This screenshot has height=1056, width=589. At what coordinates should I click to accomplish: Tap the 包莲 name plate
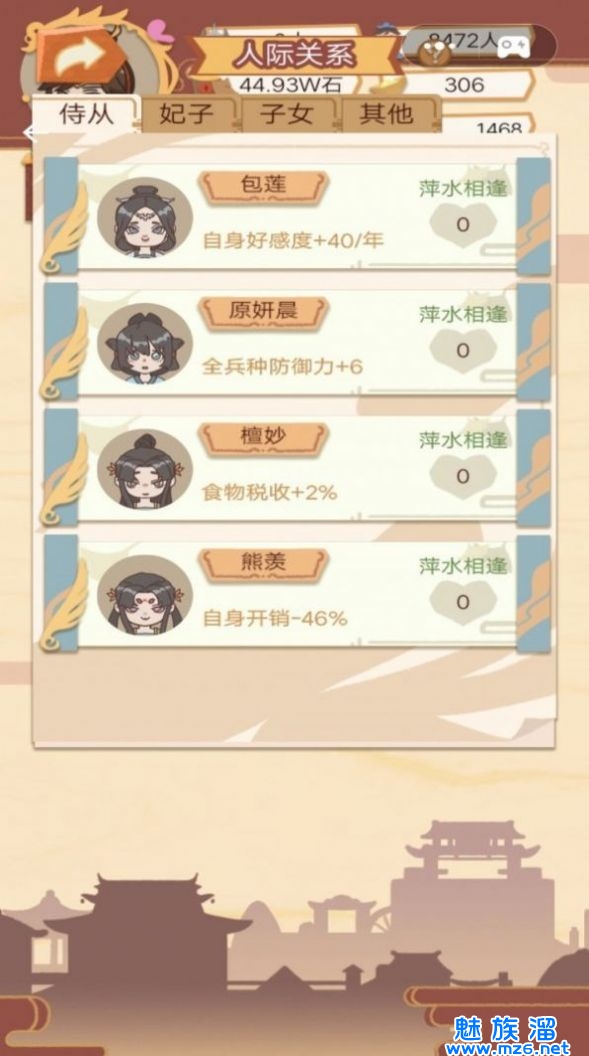264,187
